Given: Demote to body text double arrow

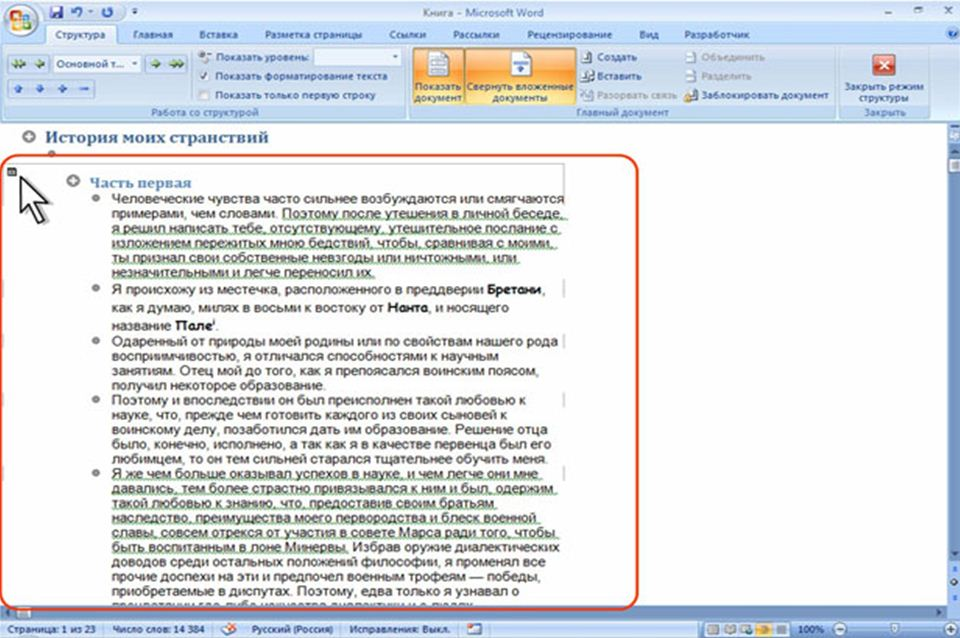Looking at the screenshot, I should [x=177, y=64].
